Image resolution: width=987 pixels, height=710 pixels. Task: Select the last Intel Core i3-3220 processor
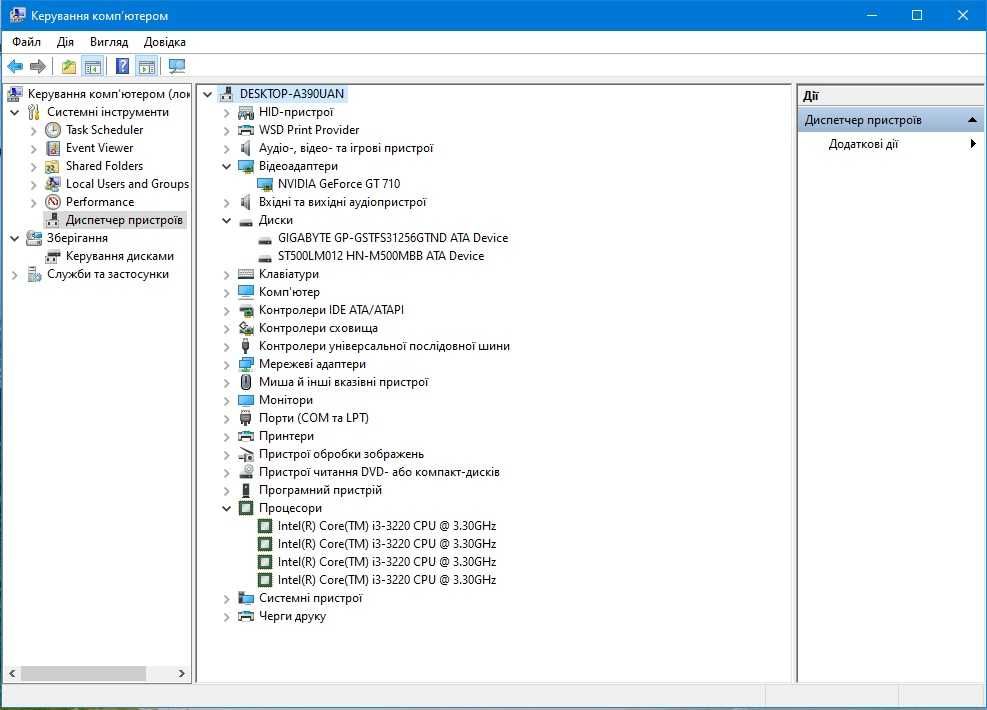tap(386, 580)
